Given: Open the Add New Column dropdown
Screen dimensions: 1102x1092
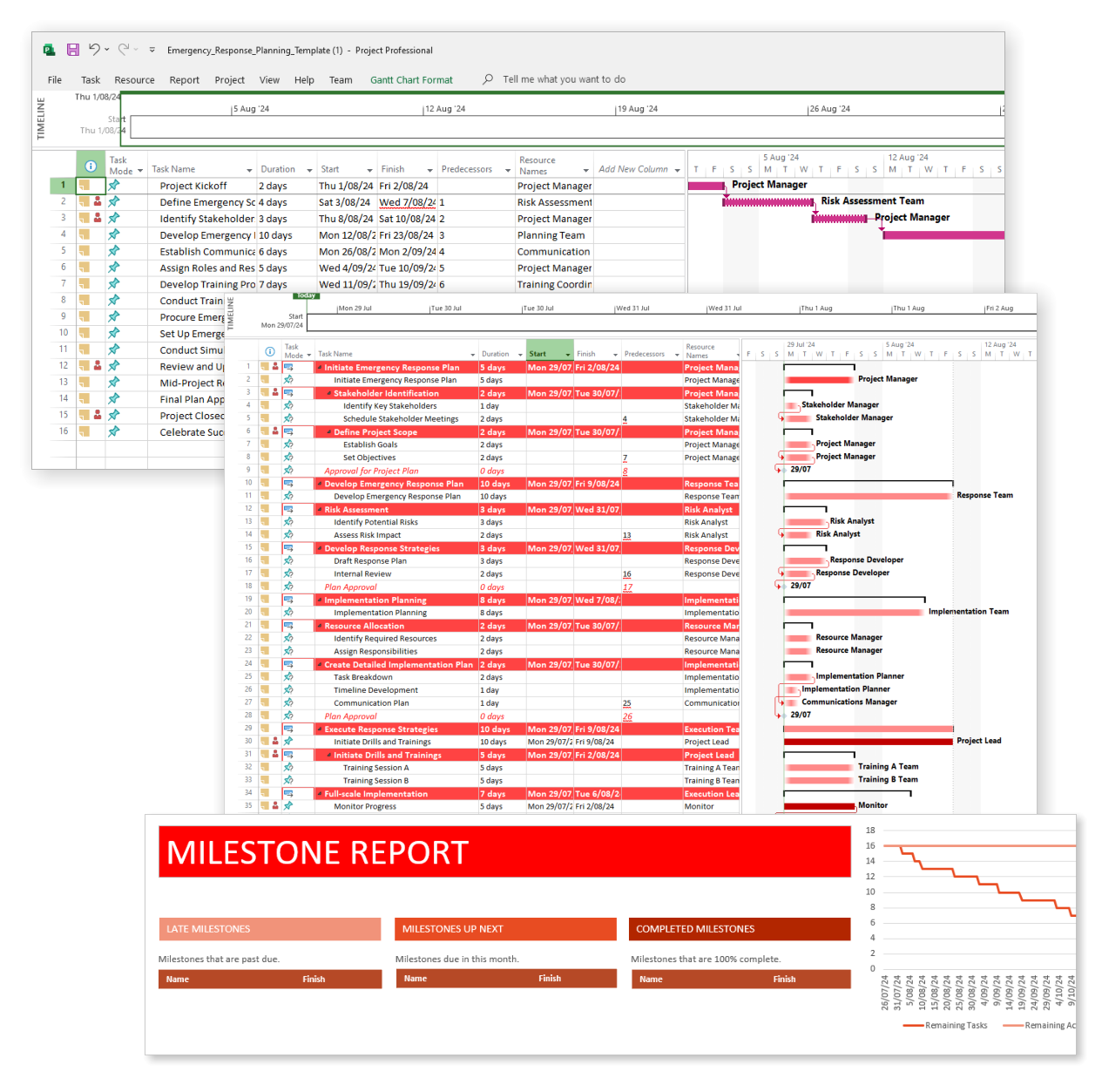Looking at the screenshot, I should click(677, 170).
